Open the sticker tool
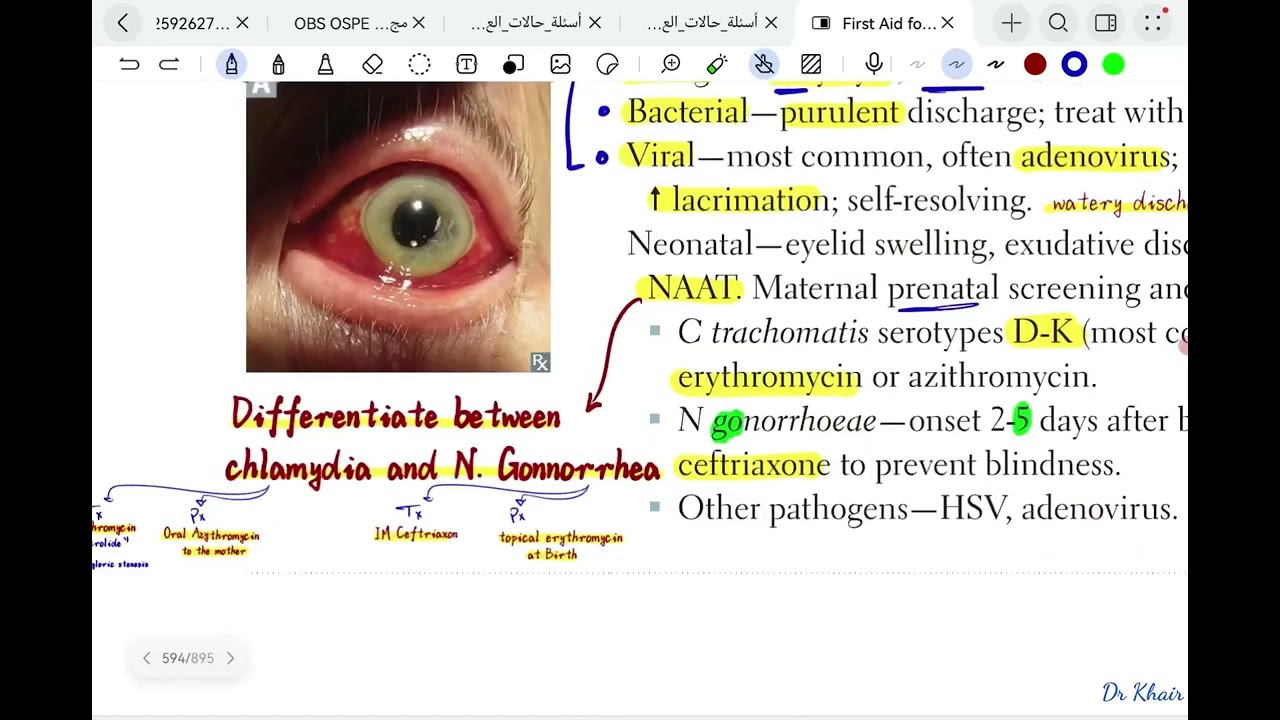This screenshot has width=1280, height=720. pyautogui.click(x=607, y=65)
